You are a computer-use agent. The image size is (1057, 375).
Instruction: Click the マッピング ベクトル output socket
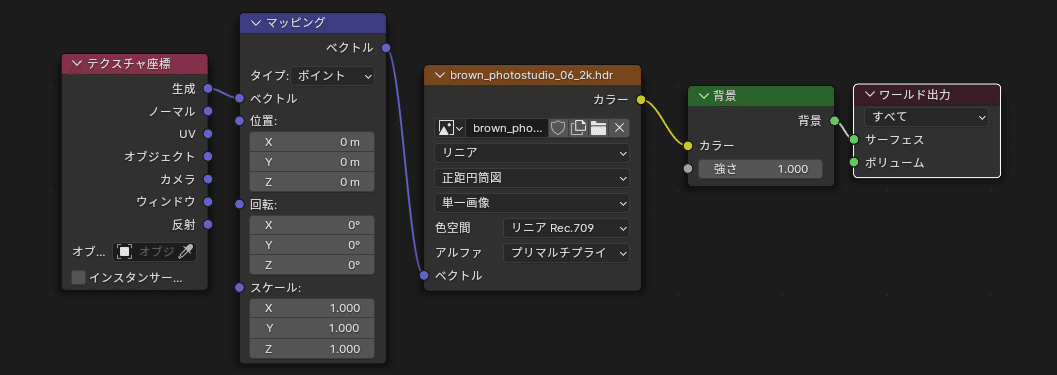coord(386,48)
